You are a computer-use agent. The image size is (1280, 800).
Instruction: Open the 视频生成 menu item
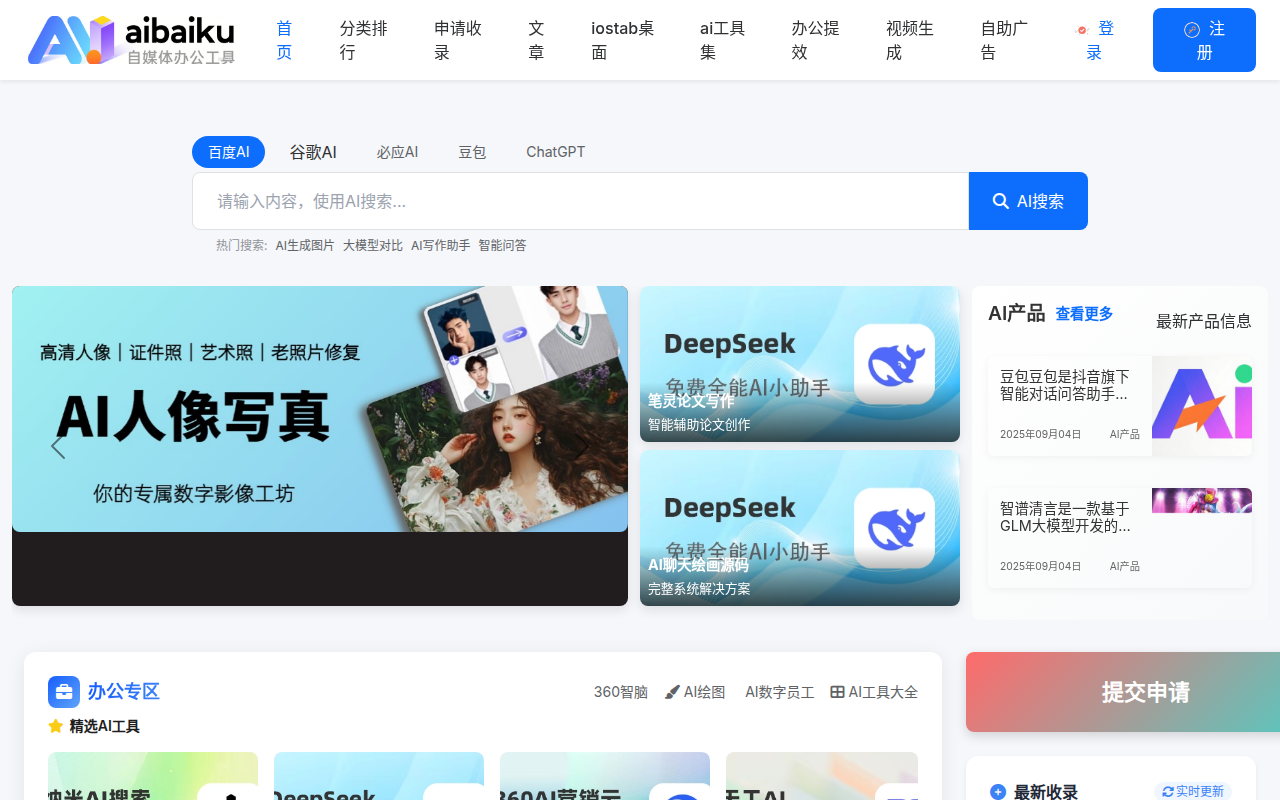908,40
